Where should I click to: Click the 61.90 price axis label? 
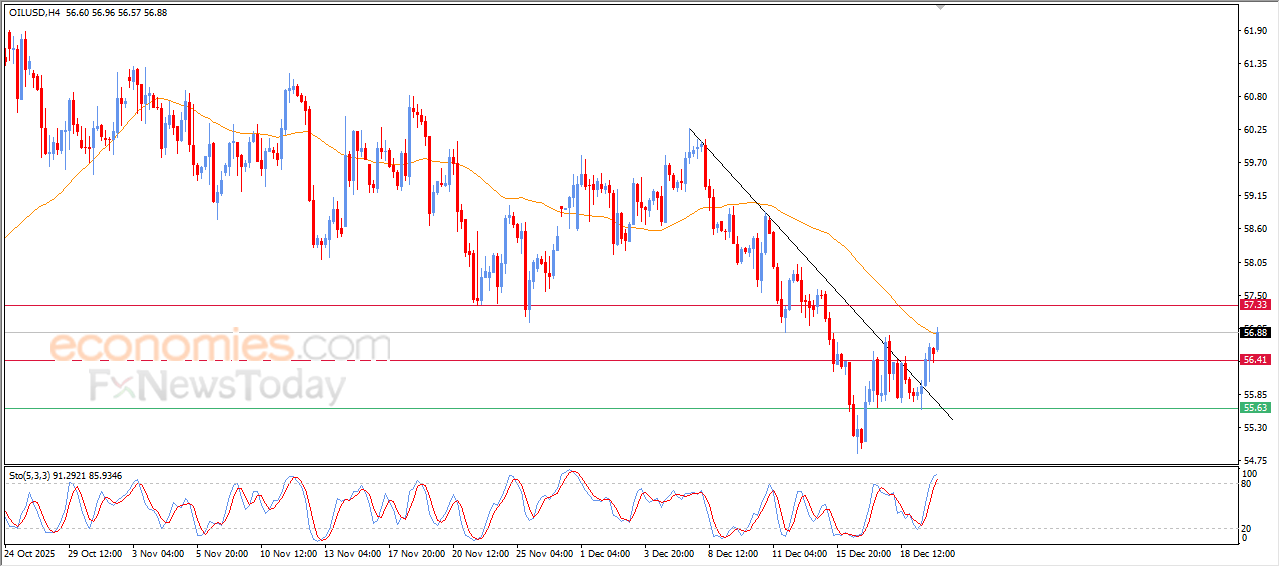(1255, 31)
